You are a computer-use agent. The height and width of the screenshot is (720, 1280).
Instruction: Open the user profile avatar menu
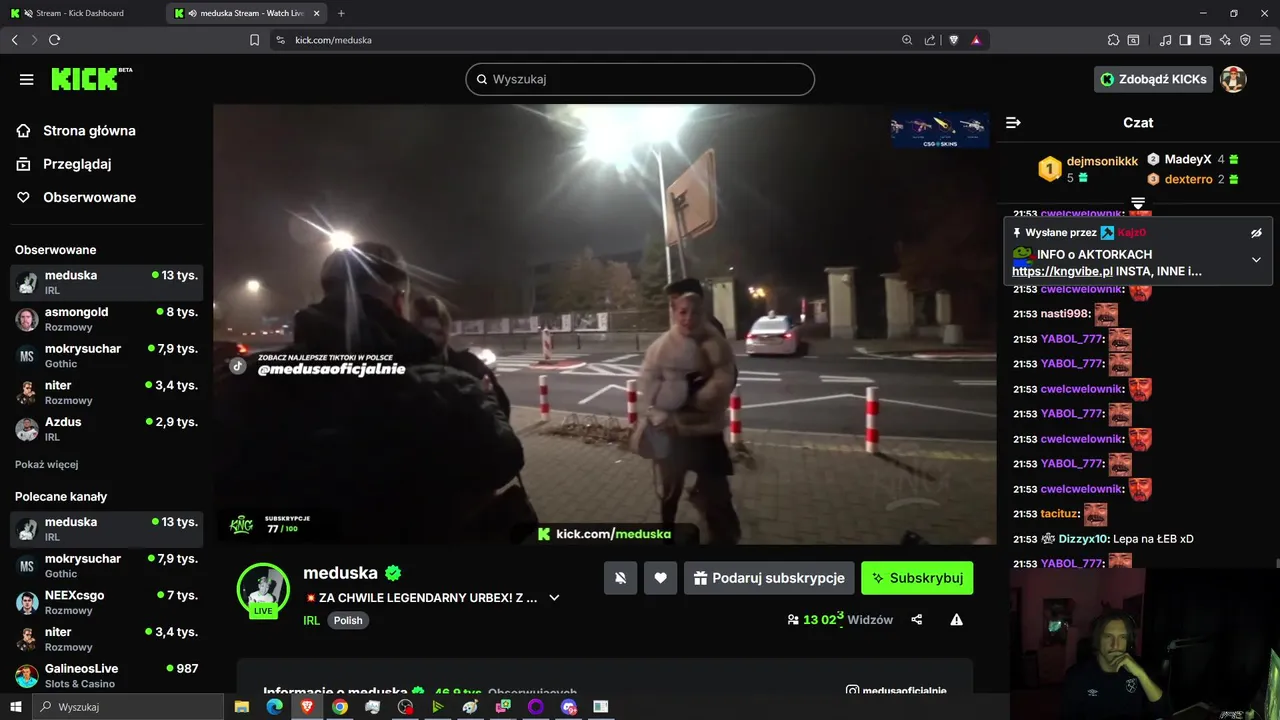tap(1233, 79)
